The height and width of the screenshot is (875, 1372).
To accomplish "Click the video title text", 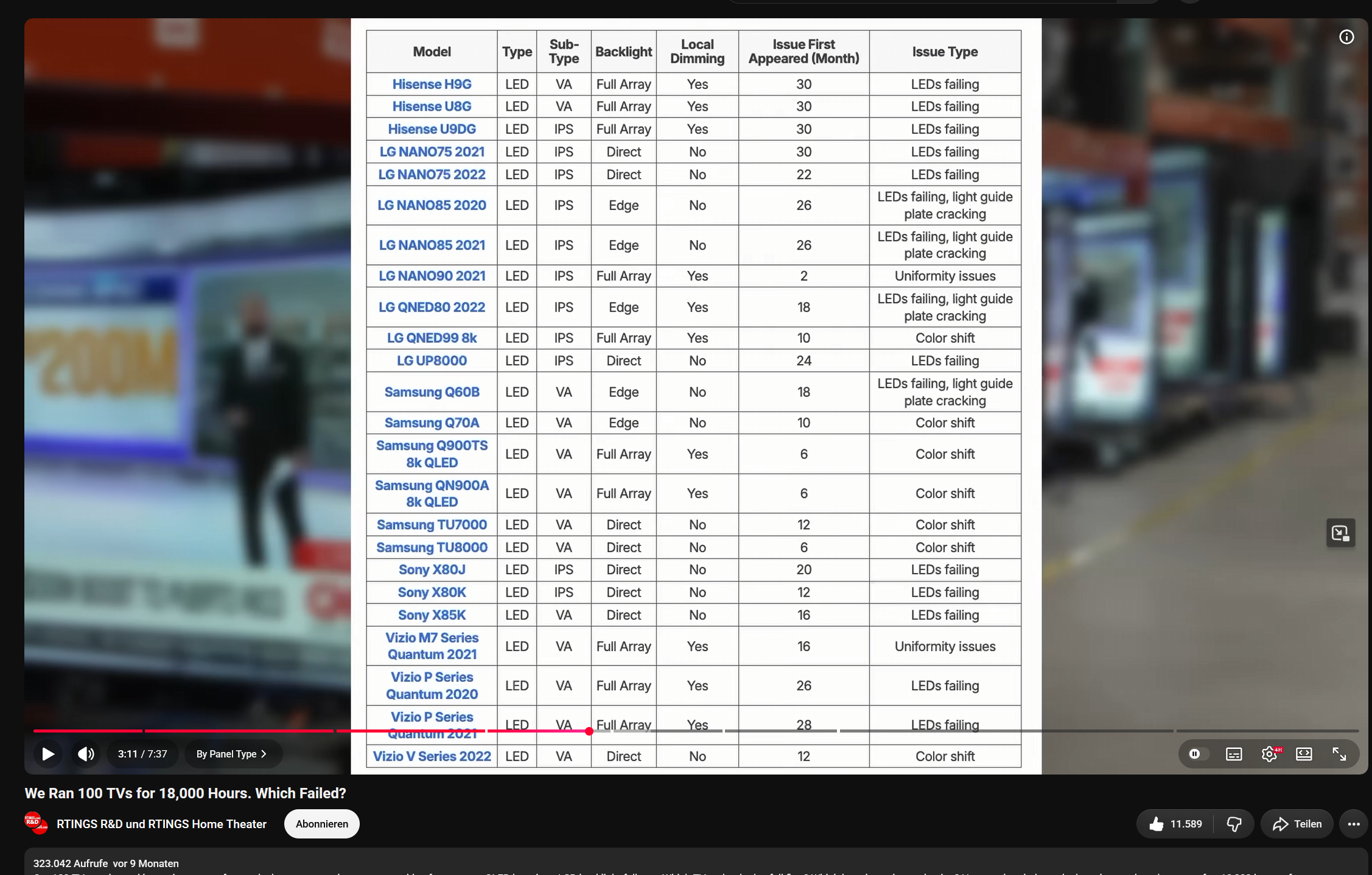I will 185,793.
